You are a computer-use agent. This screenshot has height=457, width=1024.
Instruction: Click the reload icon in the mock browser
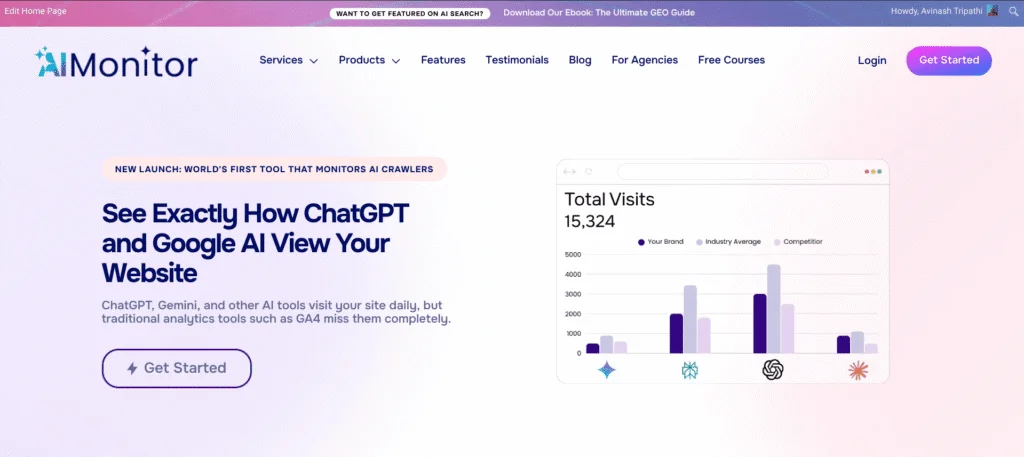tap(589, 172)
